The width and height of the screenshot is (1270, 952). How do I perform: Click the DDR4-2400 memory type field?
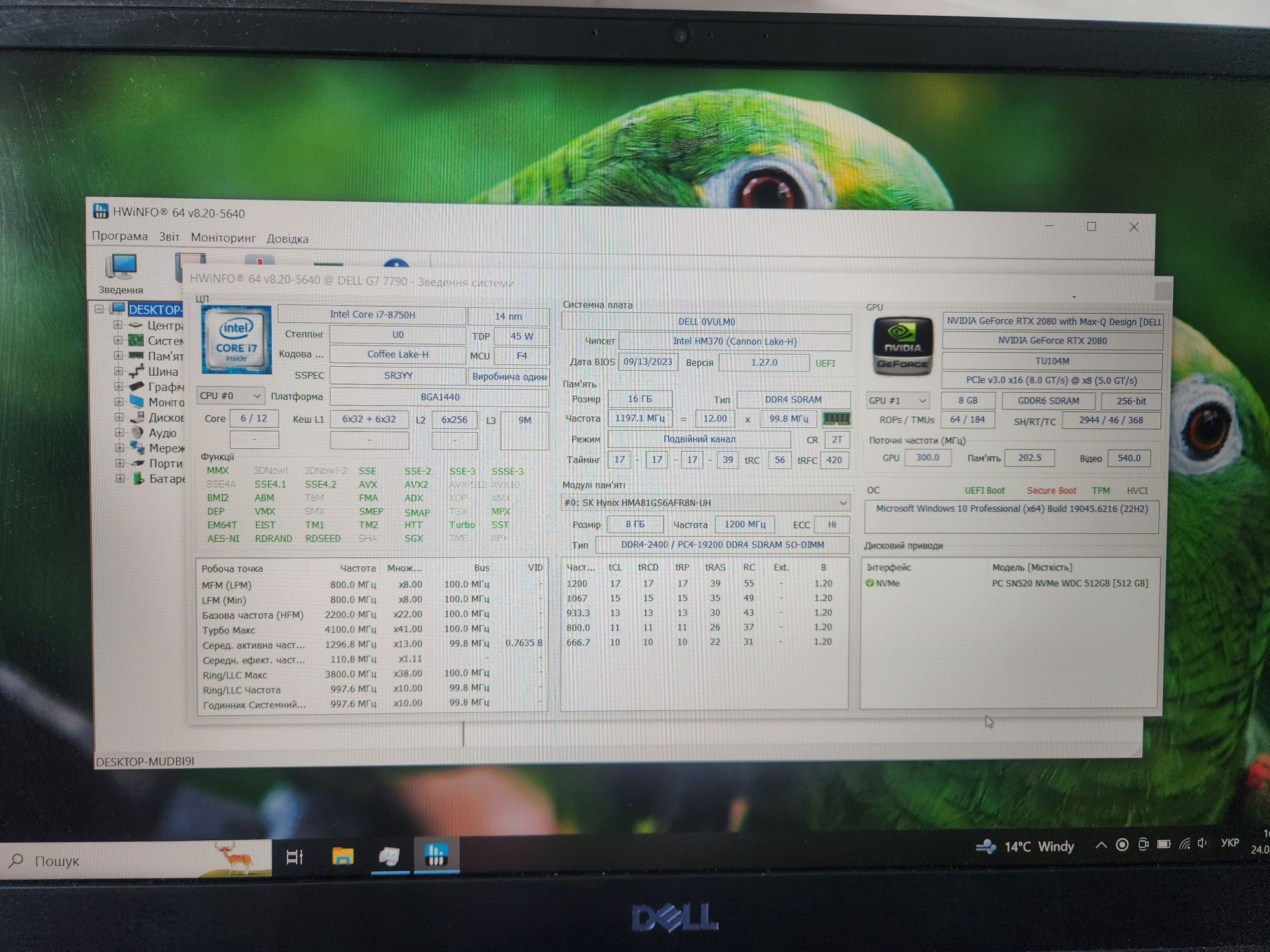(x=723, y=545)
